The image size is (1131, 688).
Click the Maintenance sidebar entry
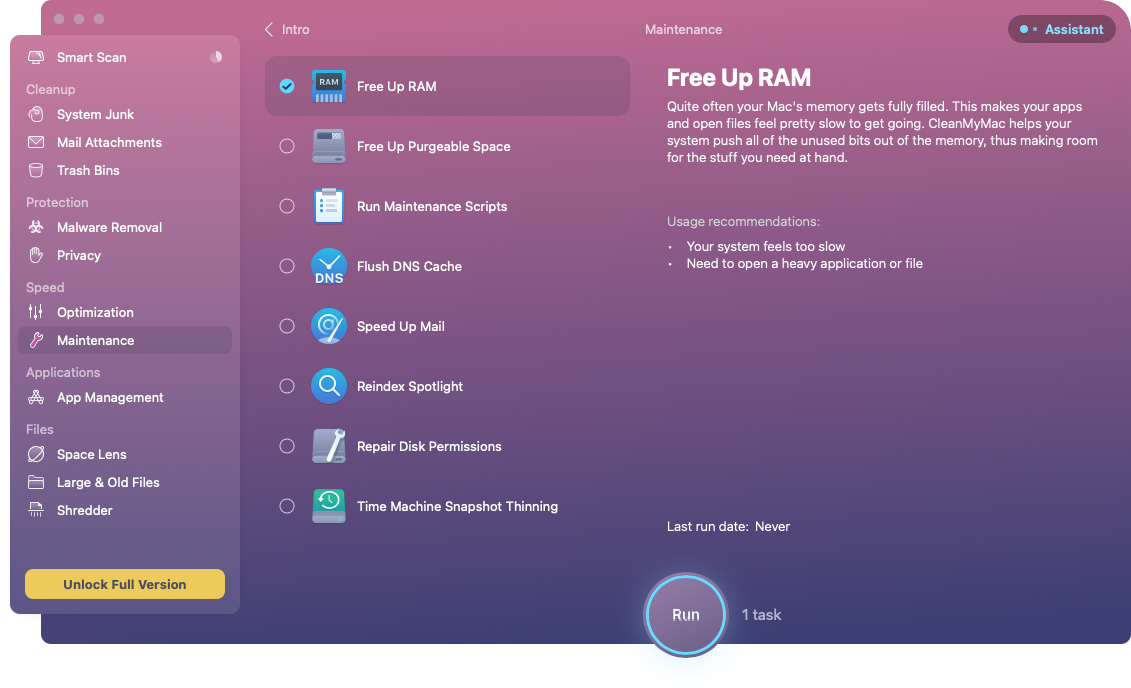tap(125, 340)
